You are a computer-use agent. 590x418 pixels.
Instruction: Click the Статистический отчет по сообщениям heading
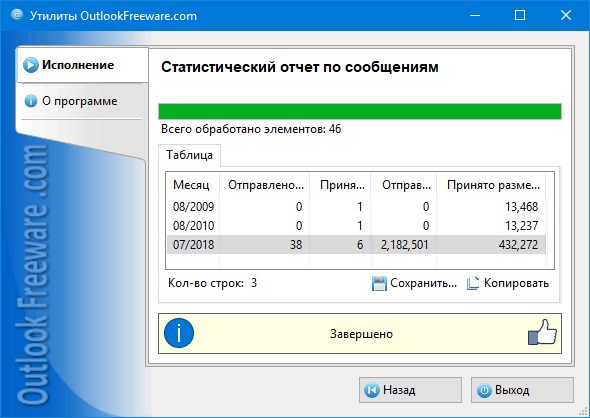point(300,67)
